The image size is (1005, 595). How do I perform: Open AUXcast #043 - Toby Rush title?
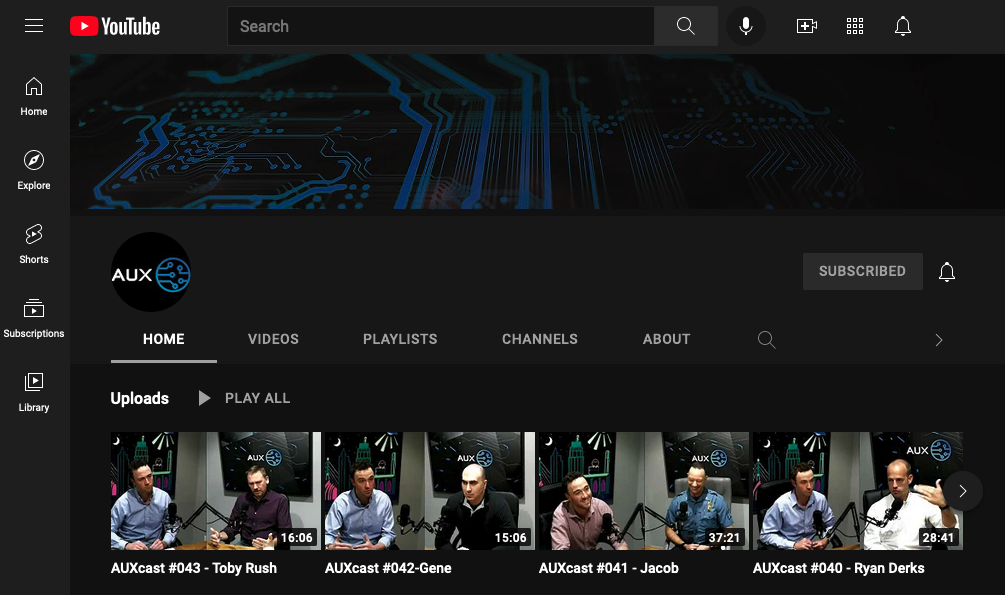194,568
